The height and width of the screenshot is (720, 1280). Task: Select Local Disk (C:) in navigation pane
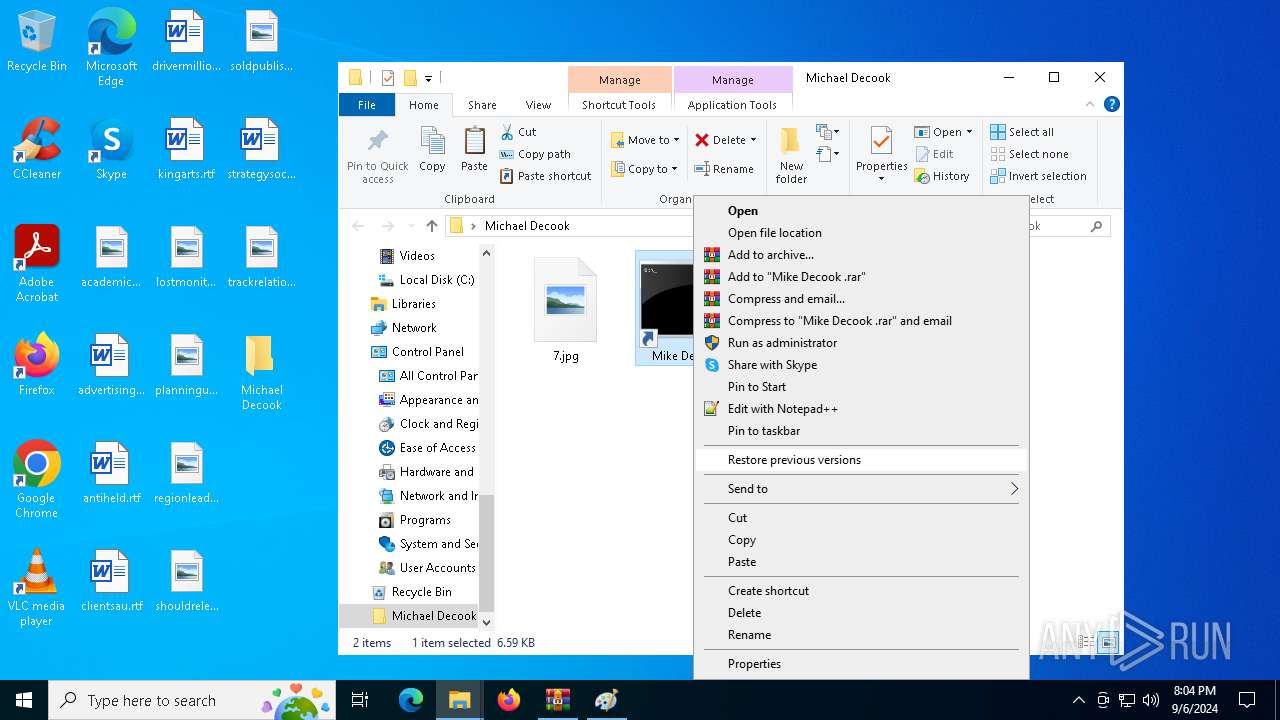(437, 280)
